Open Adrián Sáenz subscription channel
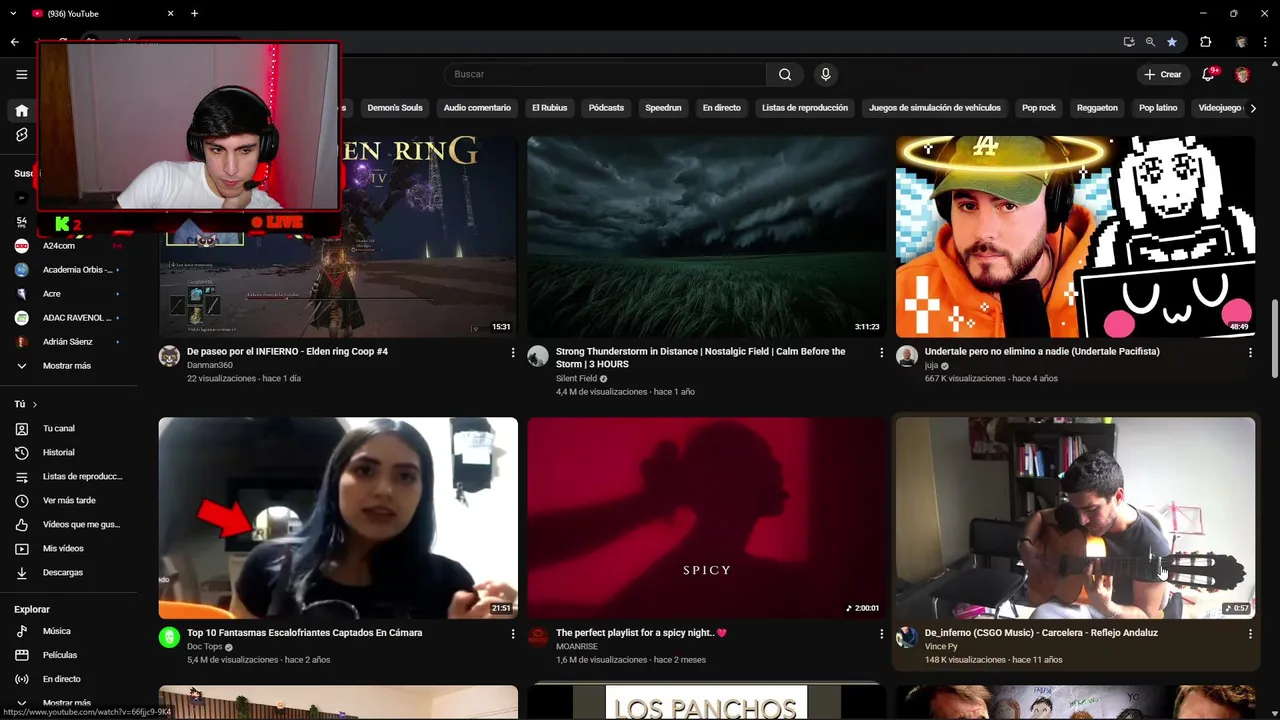Image resolution: width=1280 pixels, height=720 pixels. point(69,342)
